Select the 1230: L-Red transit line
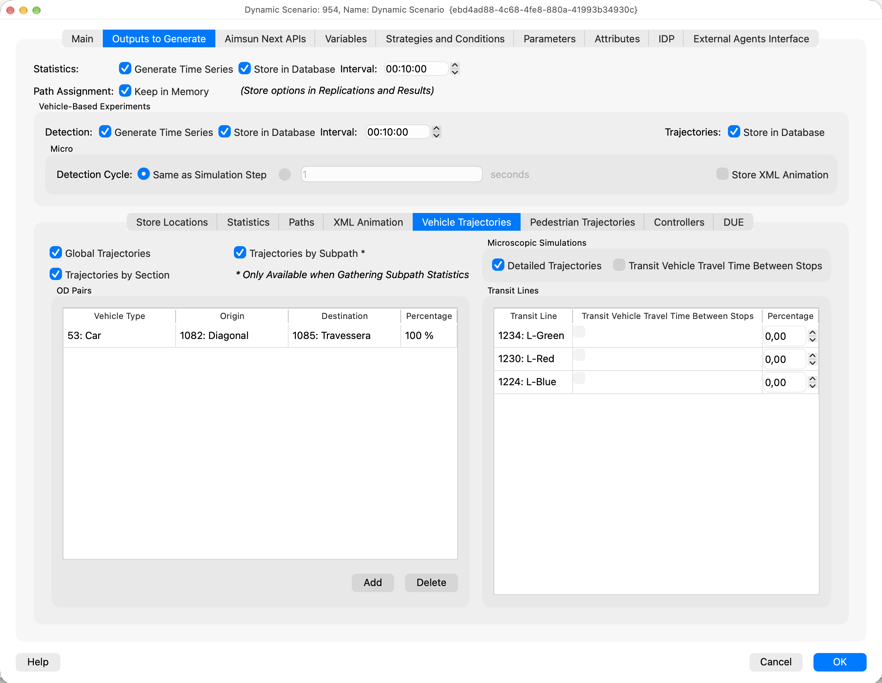882x683 pixels. (x=533, y=359)
